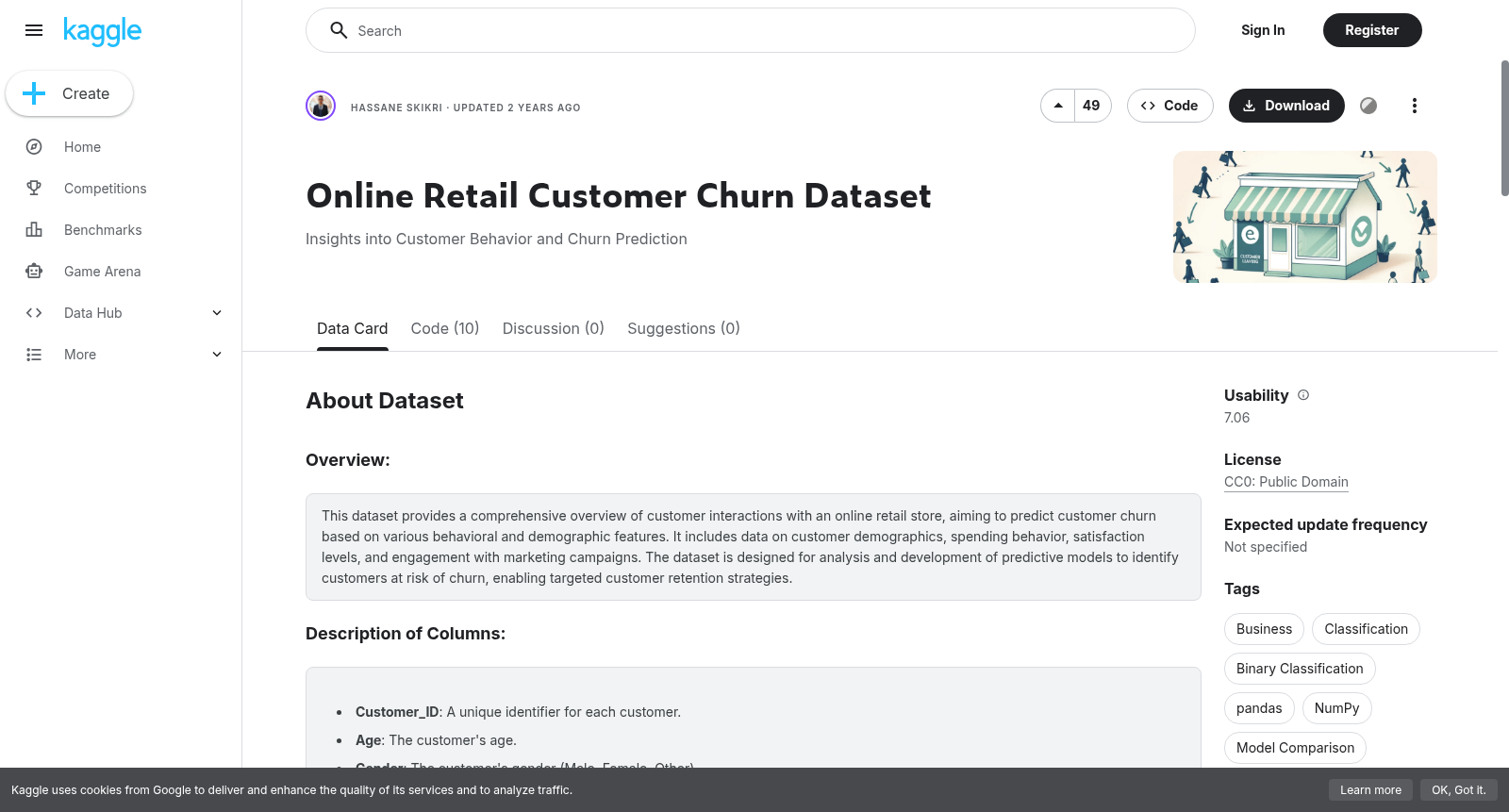Click the dataset cover thumbnail image

[1305, 217]
